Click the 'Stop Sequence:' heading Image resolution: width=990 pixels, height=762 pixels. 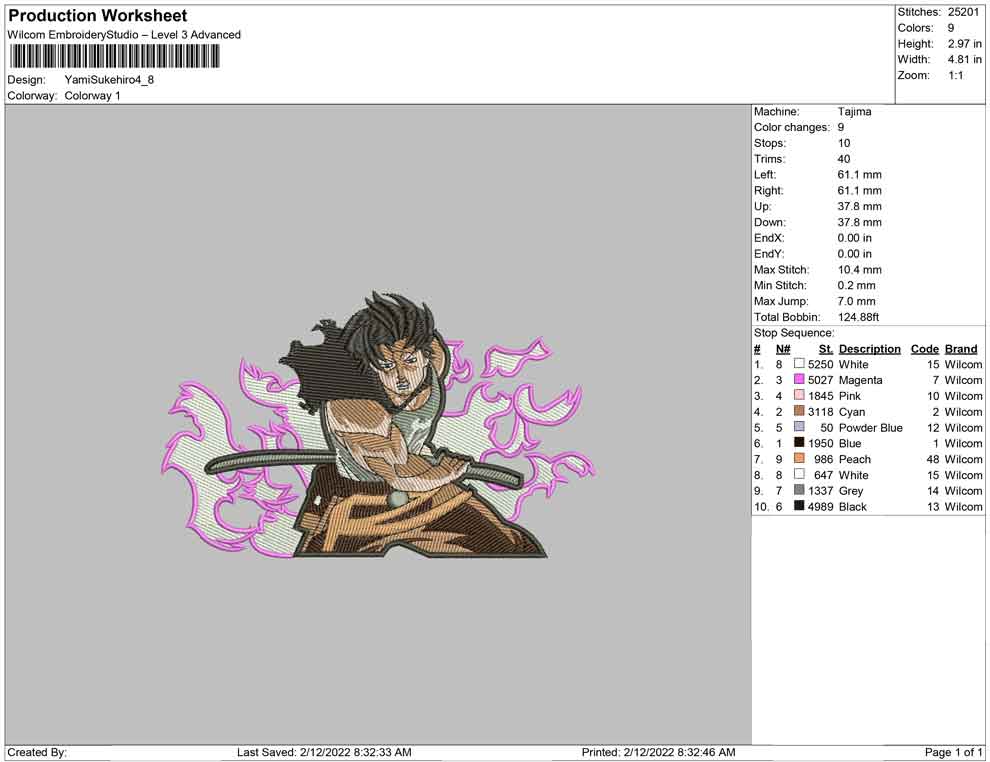pyautogui.click(x=794, y=333)
